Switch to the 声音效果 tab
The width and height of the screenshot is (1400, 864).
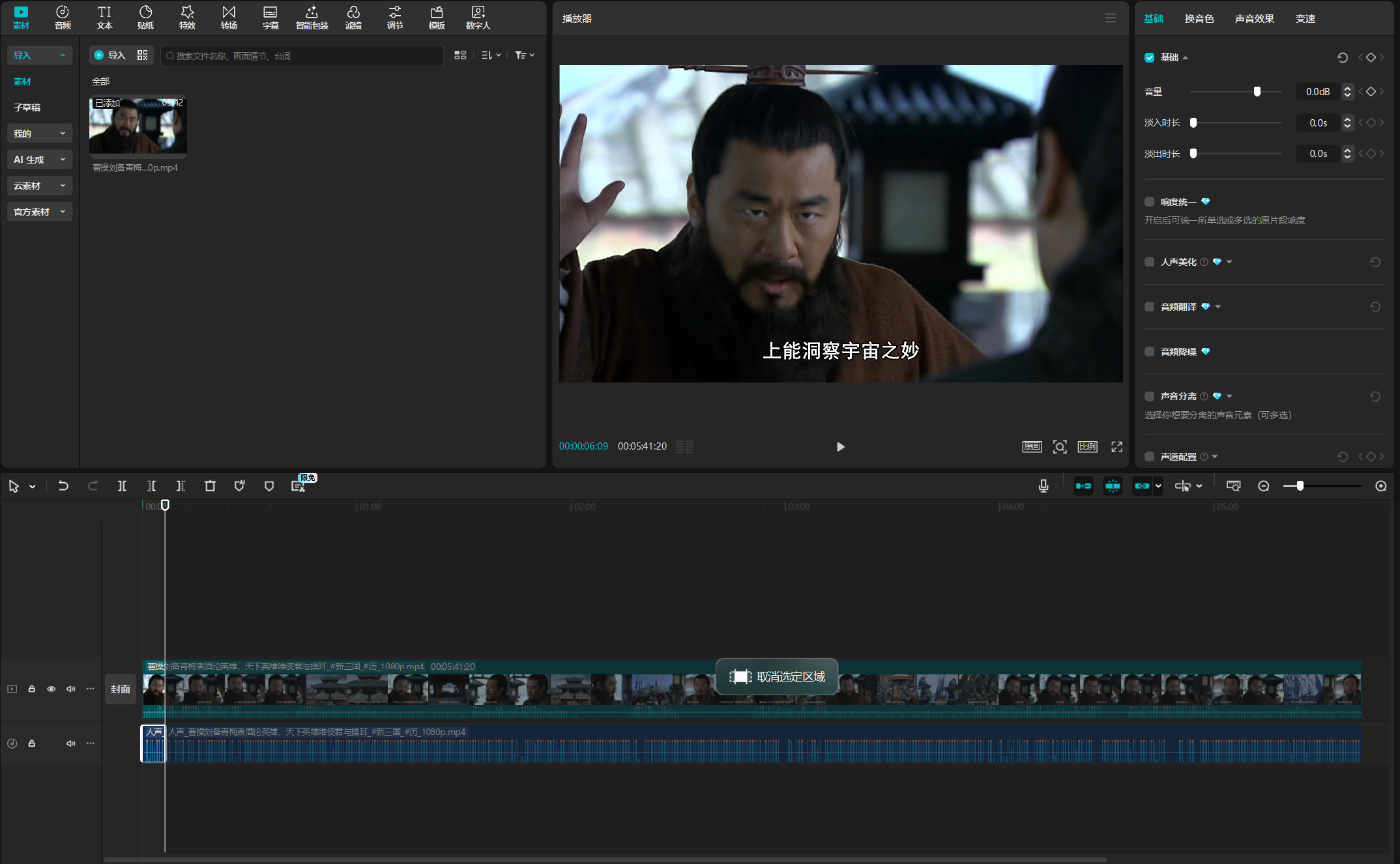pos(1254,18)
